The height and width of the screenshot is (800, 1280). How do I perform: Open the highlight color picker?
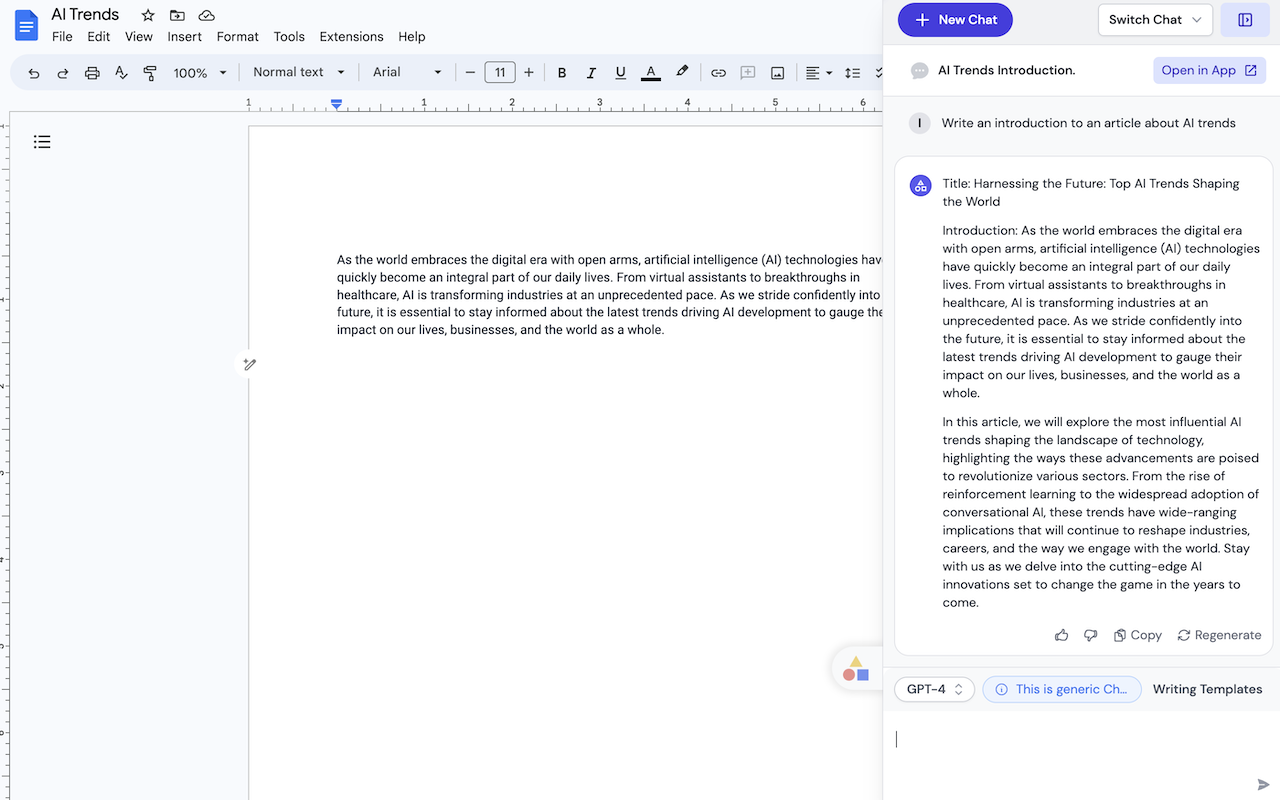click(x=682, y=72)
